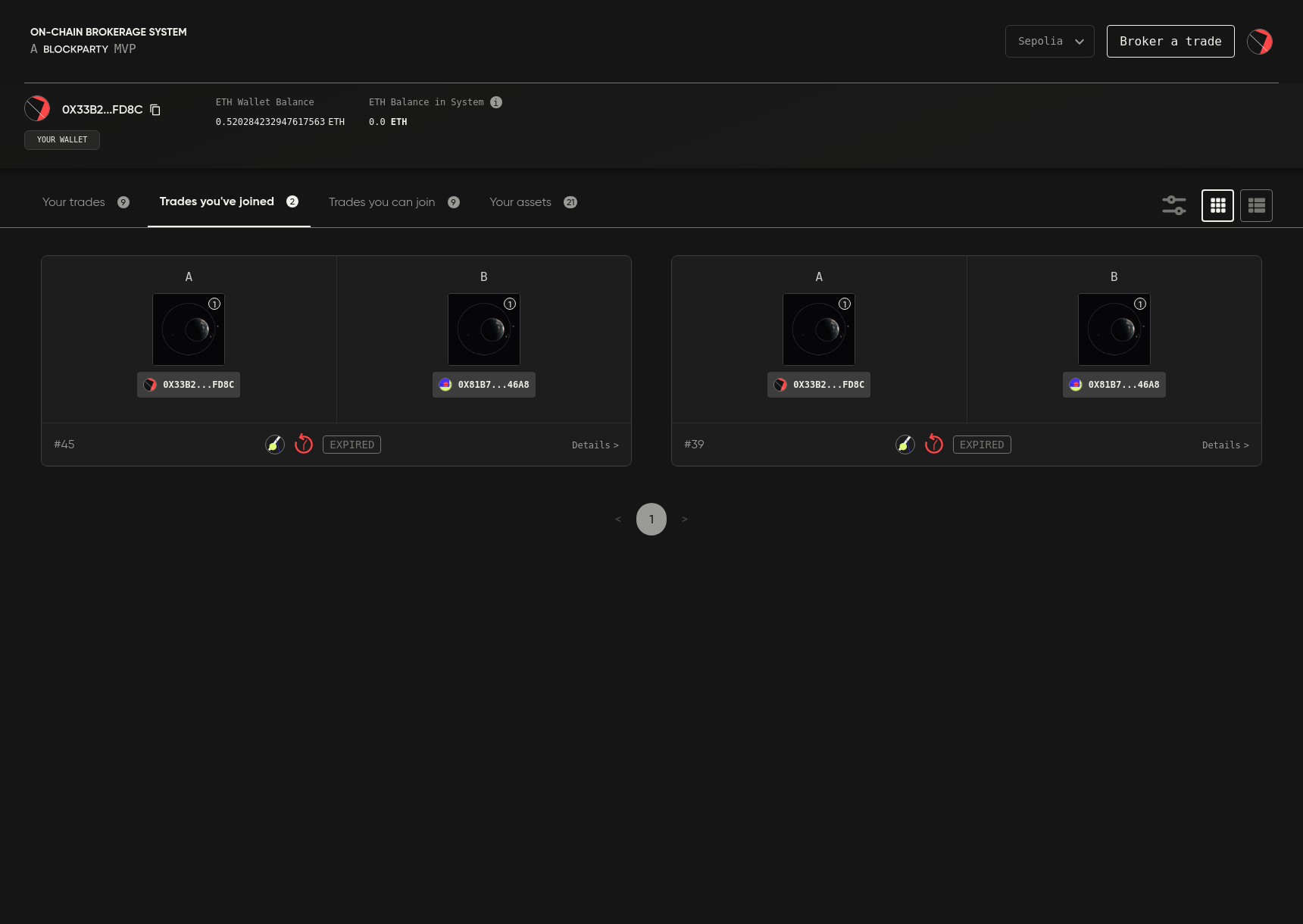Click the Broker a trade button

1170,41
